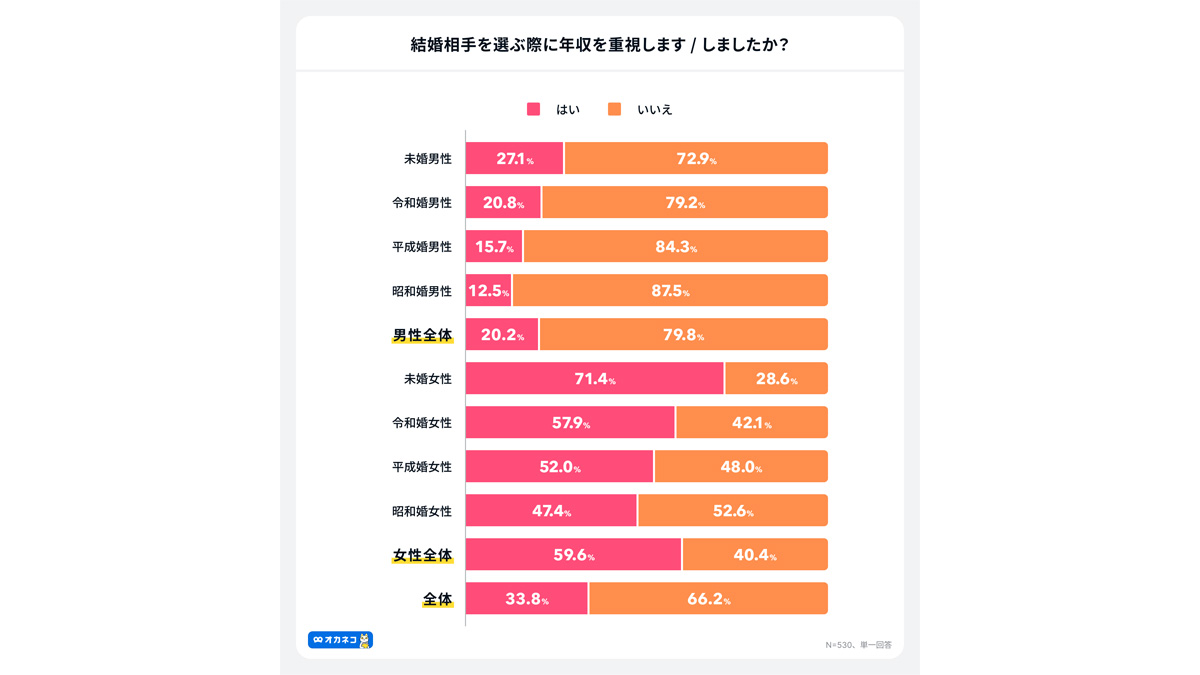
Task: Click the orange いいえ legend swatch
Action: [614, 109]
